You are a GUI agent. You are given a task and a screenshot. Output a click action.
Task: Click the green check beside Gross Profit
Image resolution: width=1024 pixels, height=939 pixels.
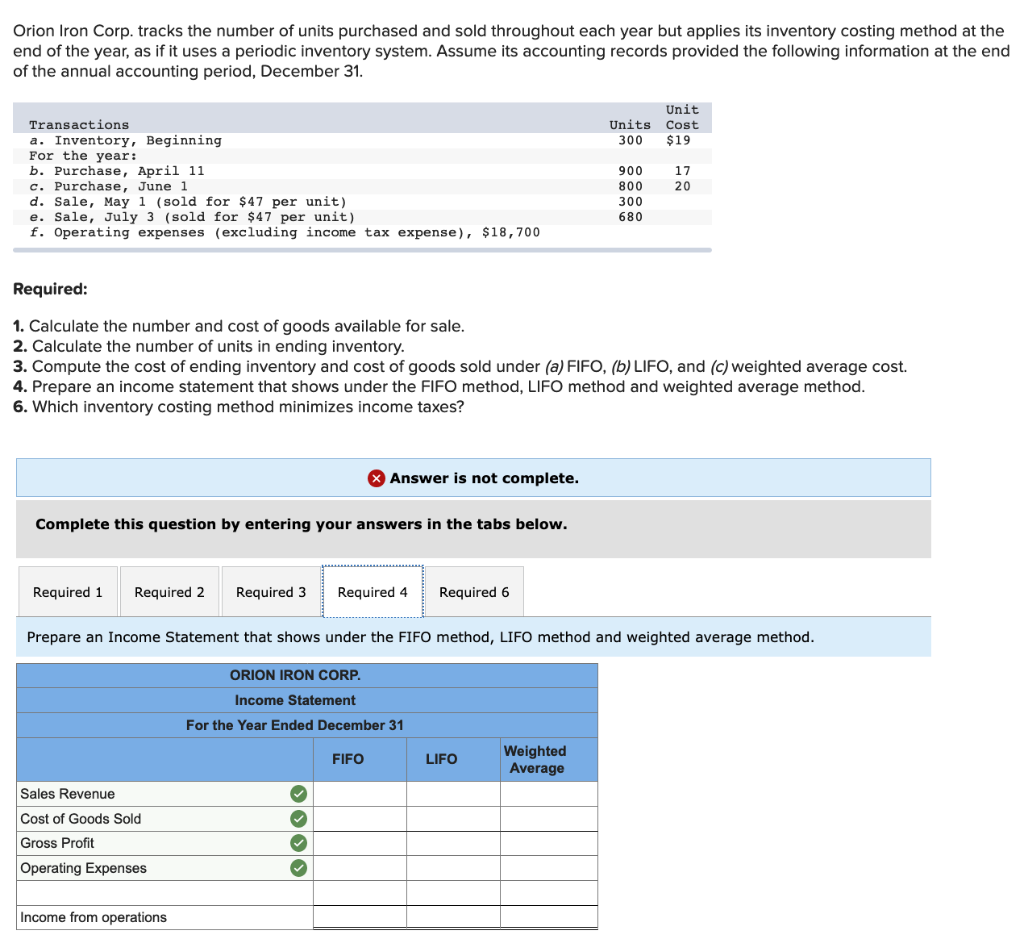coord(298,843)
